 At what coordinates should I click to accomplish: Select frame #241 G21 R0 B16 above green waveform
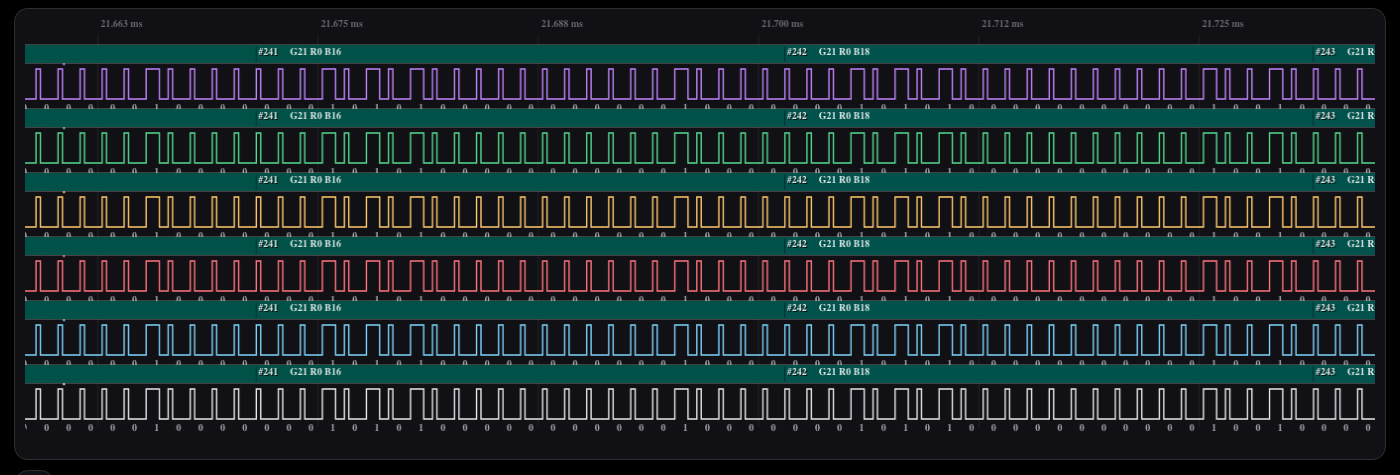520,116
